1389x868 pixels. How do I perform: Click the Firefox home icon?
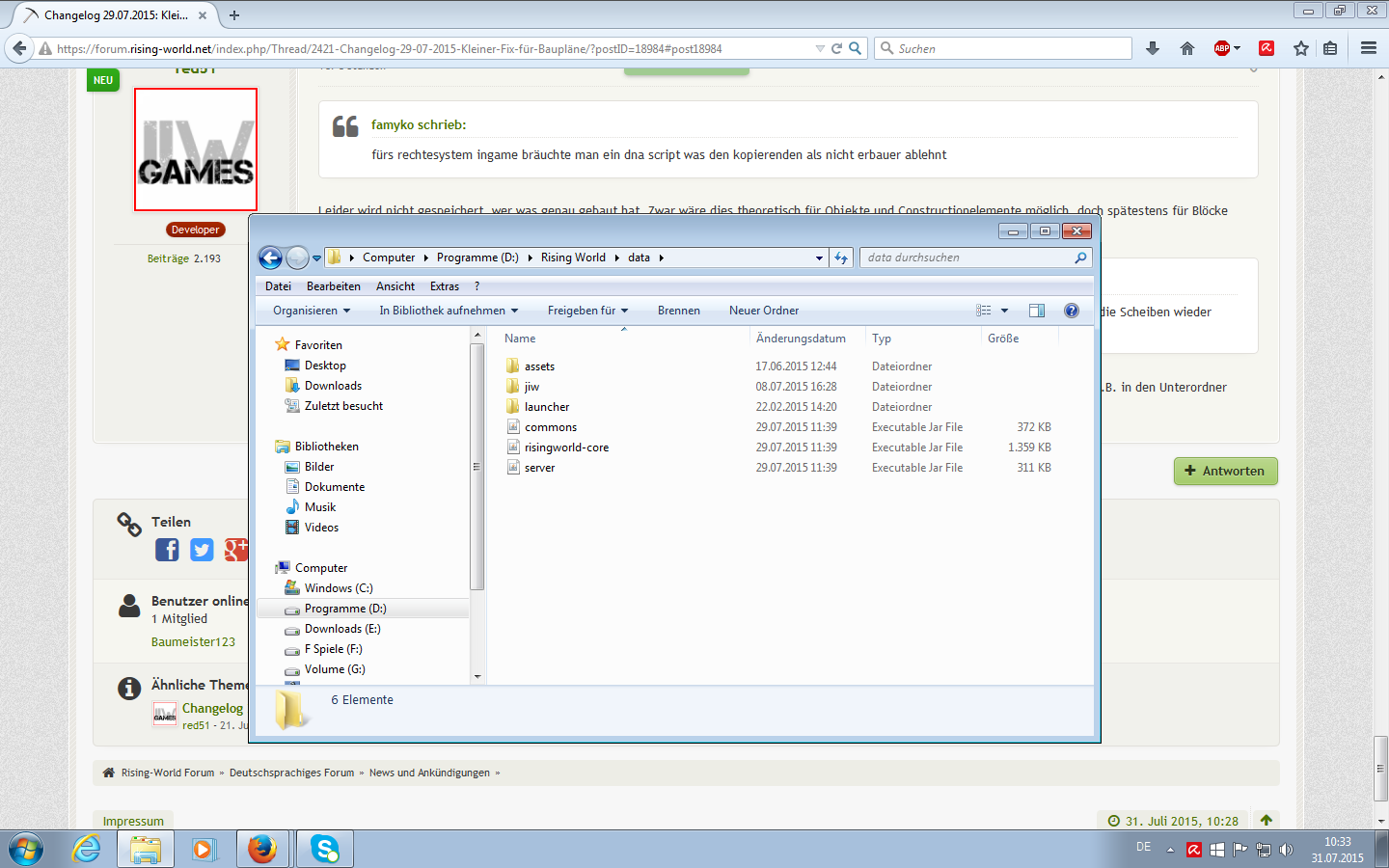pos(1187,48)
